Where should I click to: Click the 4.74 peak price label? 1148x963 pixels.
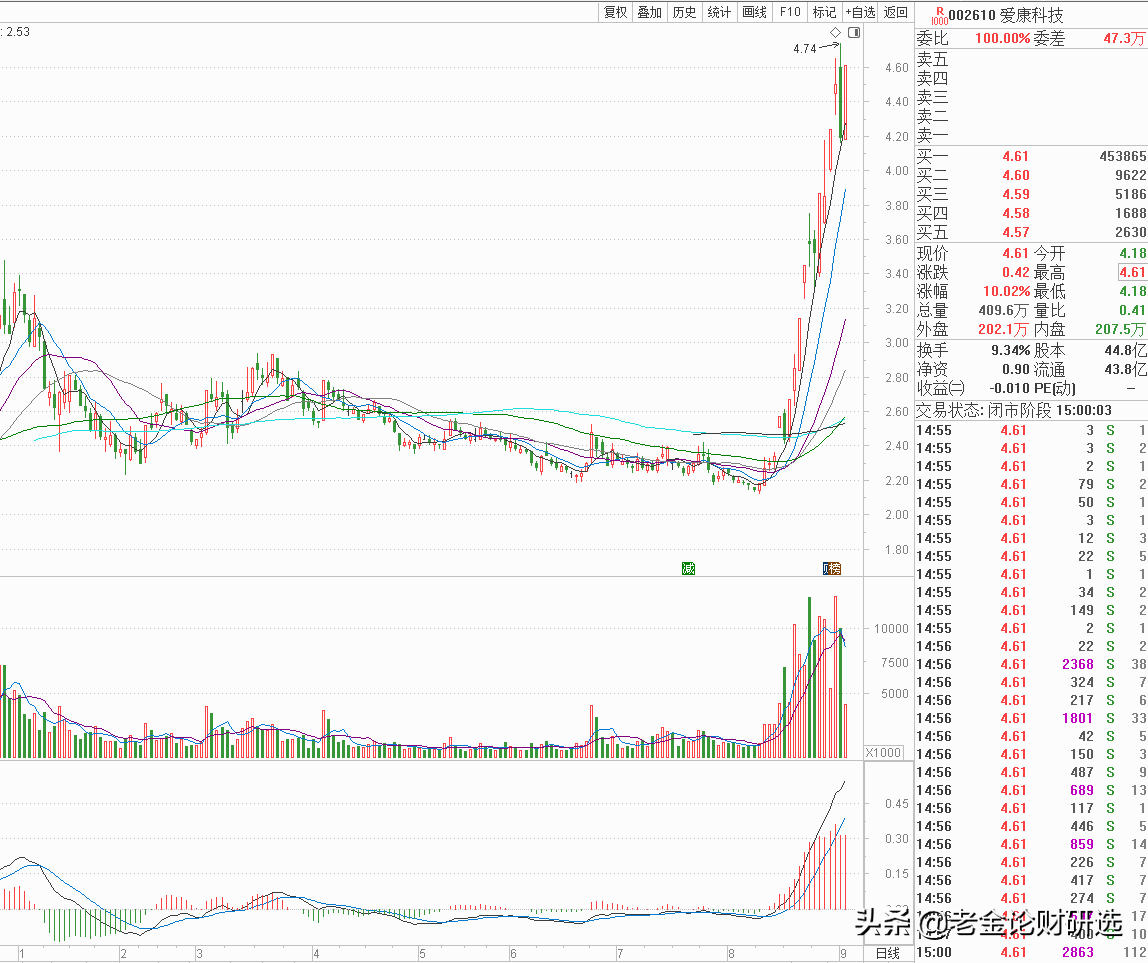pos(804,48)
